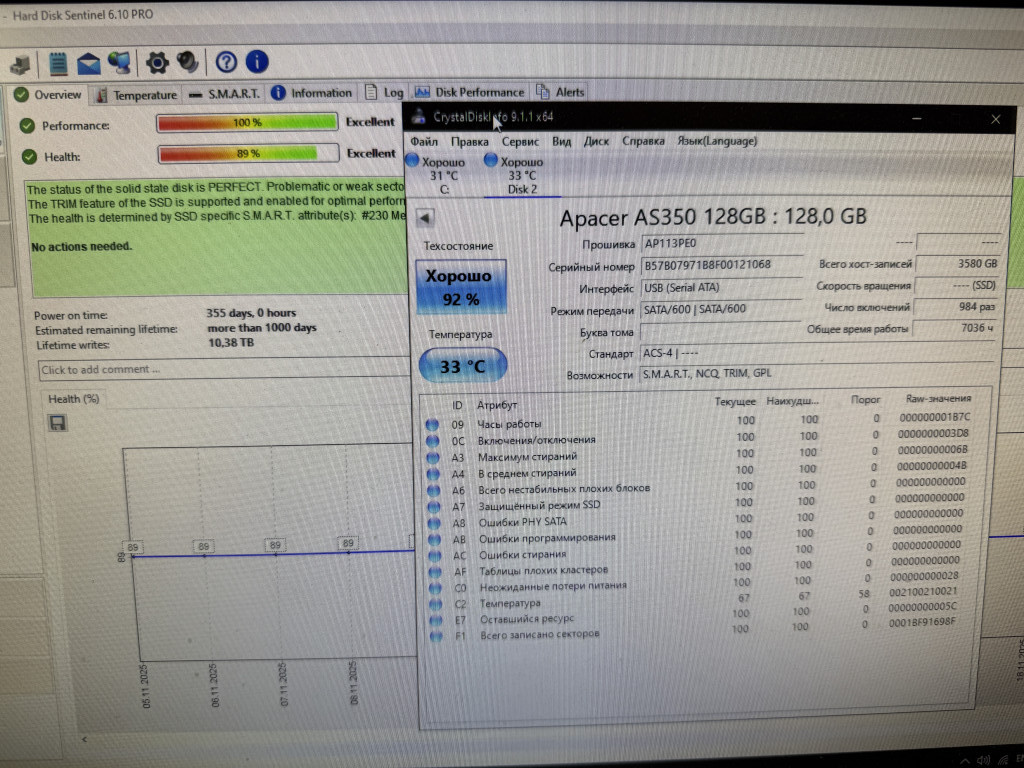This screenshot has height=768, width=1024.
Task: Click the globe and monitor toolbar icon
Action: coord(120,63)
